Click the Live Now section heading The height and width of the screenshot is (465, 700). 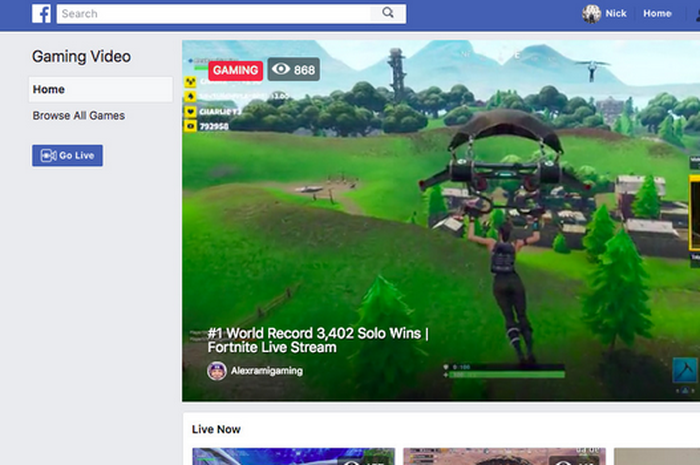tap(216, 429)
